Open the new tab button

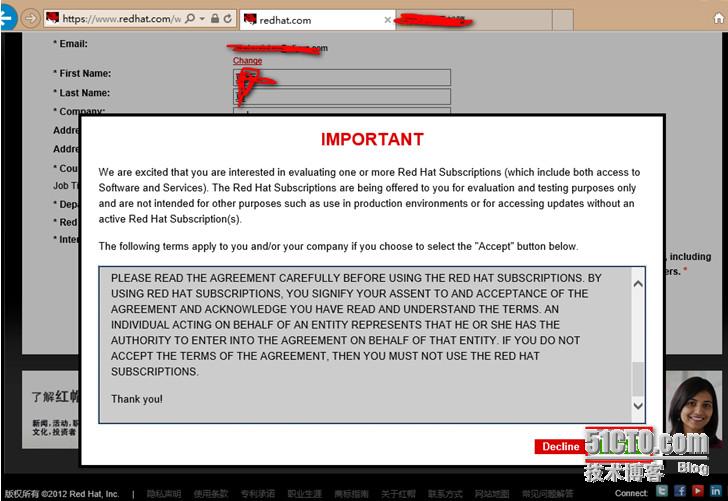coord(563,20)
